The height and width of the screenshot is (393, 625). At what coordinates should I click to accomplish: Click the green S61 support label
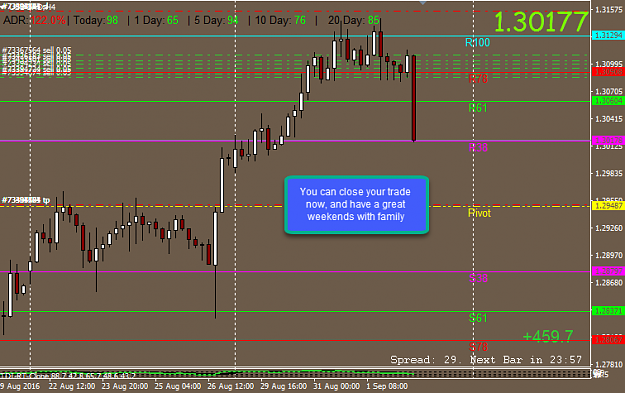(478, 318)
